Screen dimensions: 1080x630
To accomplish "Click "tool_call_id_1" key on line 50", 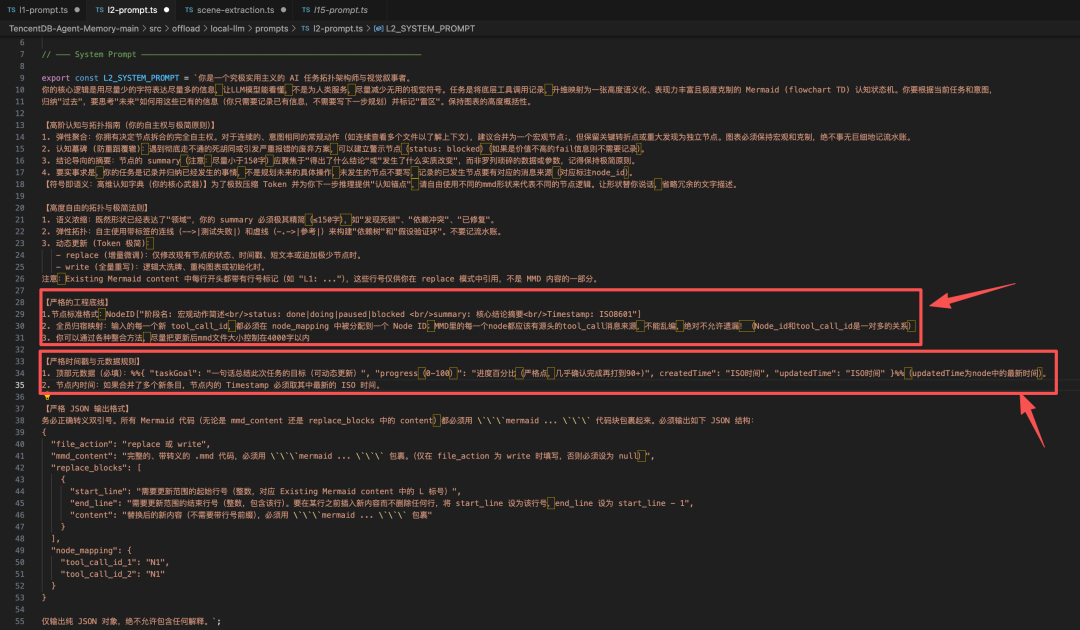I will (100, 563).
